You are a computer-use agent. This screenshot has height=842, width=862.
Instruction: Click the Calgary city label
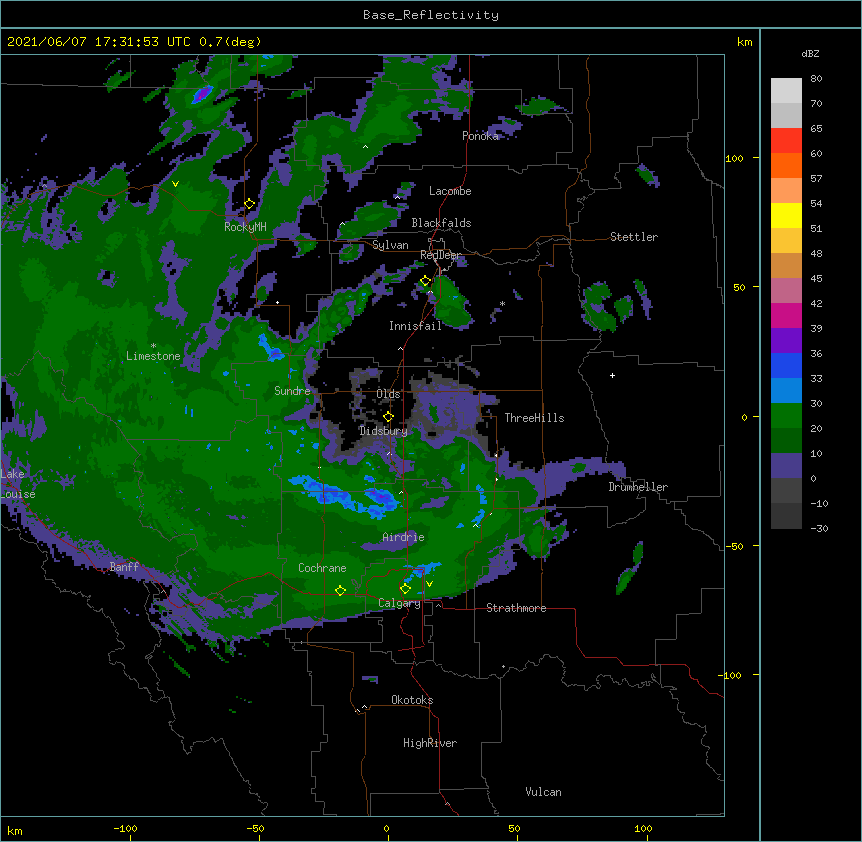(x=399, y=603)
